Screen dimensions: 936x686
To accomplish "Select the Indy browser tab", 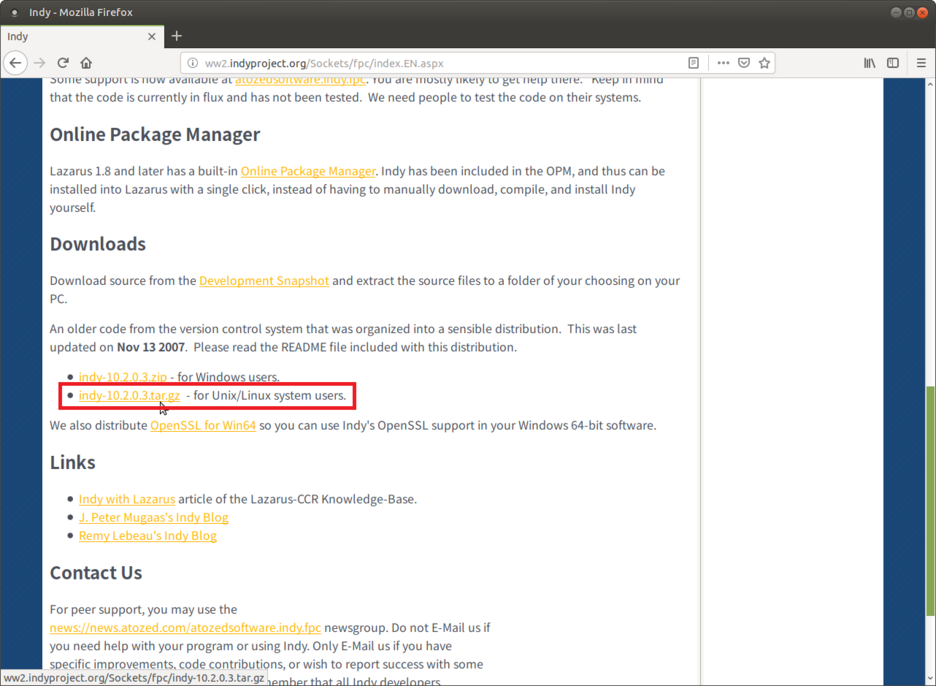I will click(x=82, y=36).
